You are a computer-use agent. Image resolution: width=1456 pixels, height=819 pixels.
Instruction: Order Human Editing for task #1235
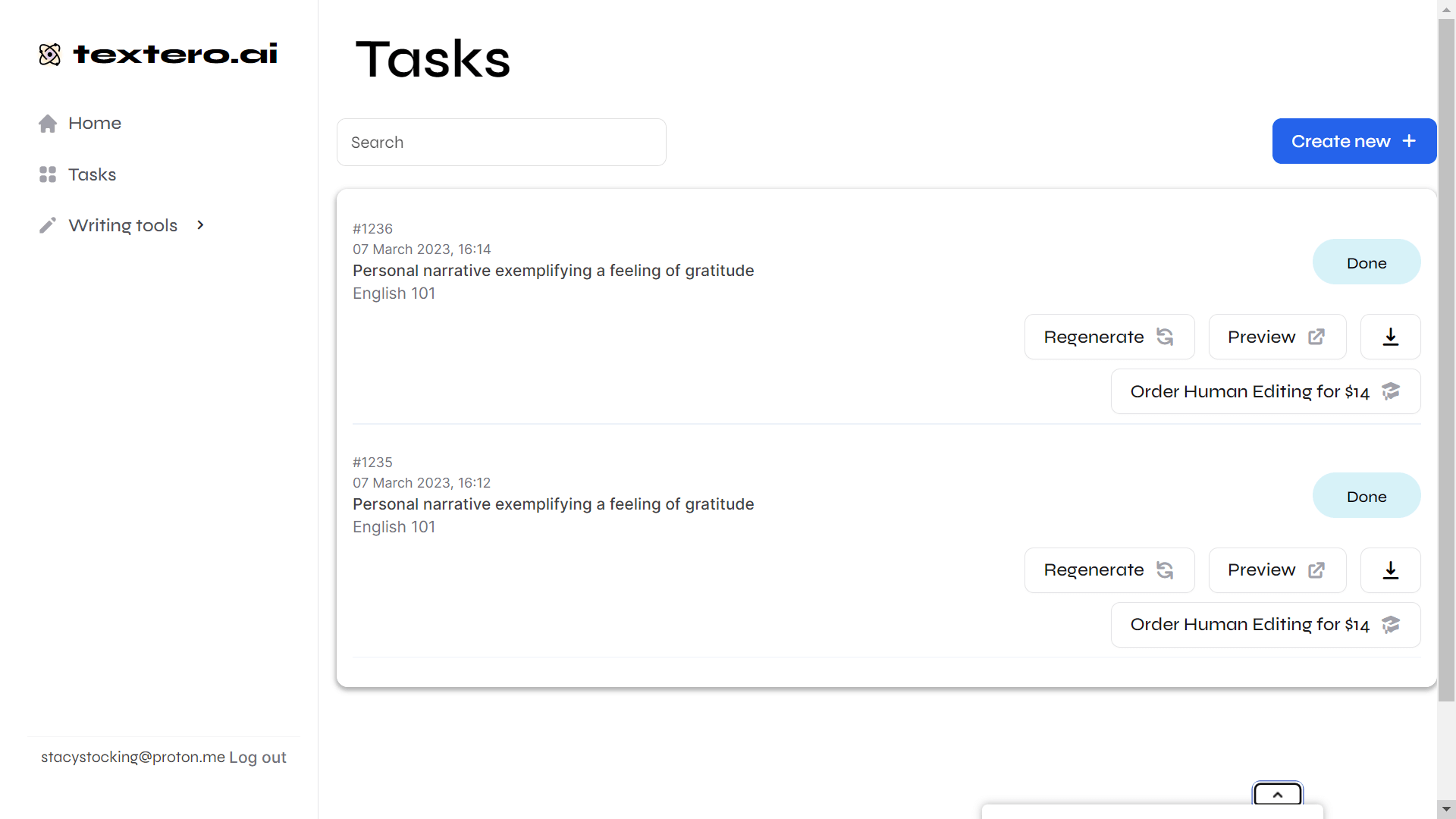1265,625
